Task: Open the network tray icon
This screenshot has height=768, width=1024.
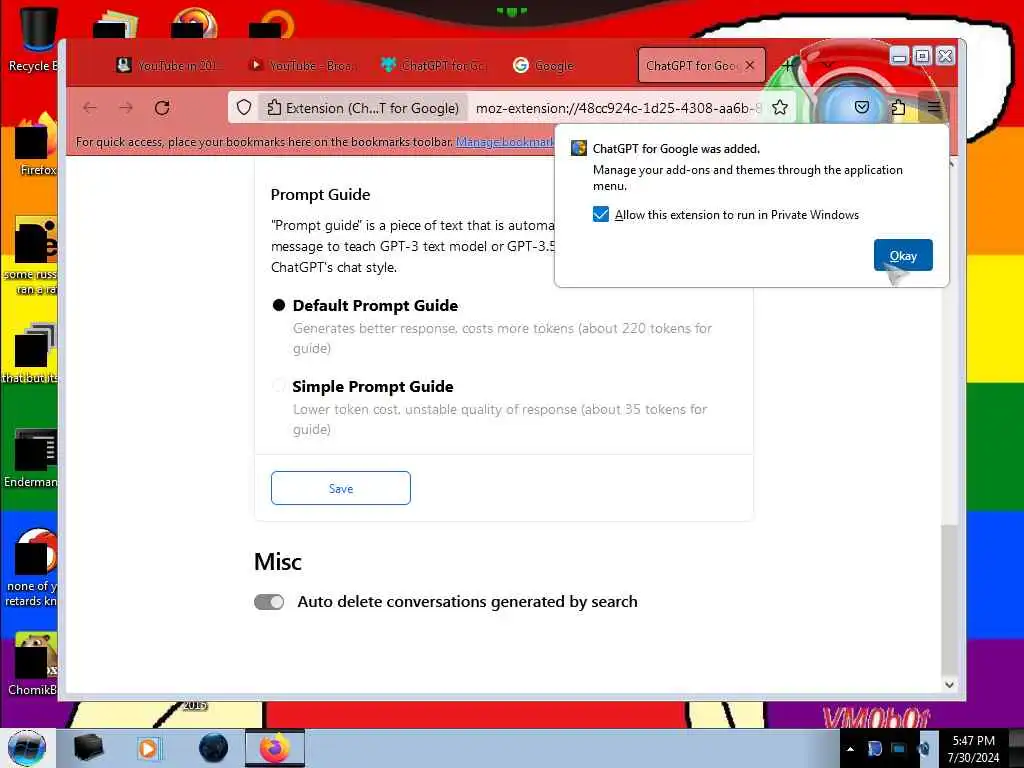Action: click(899, 749)
